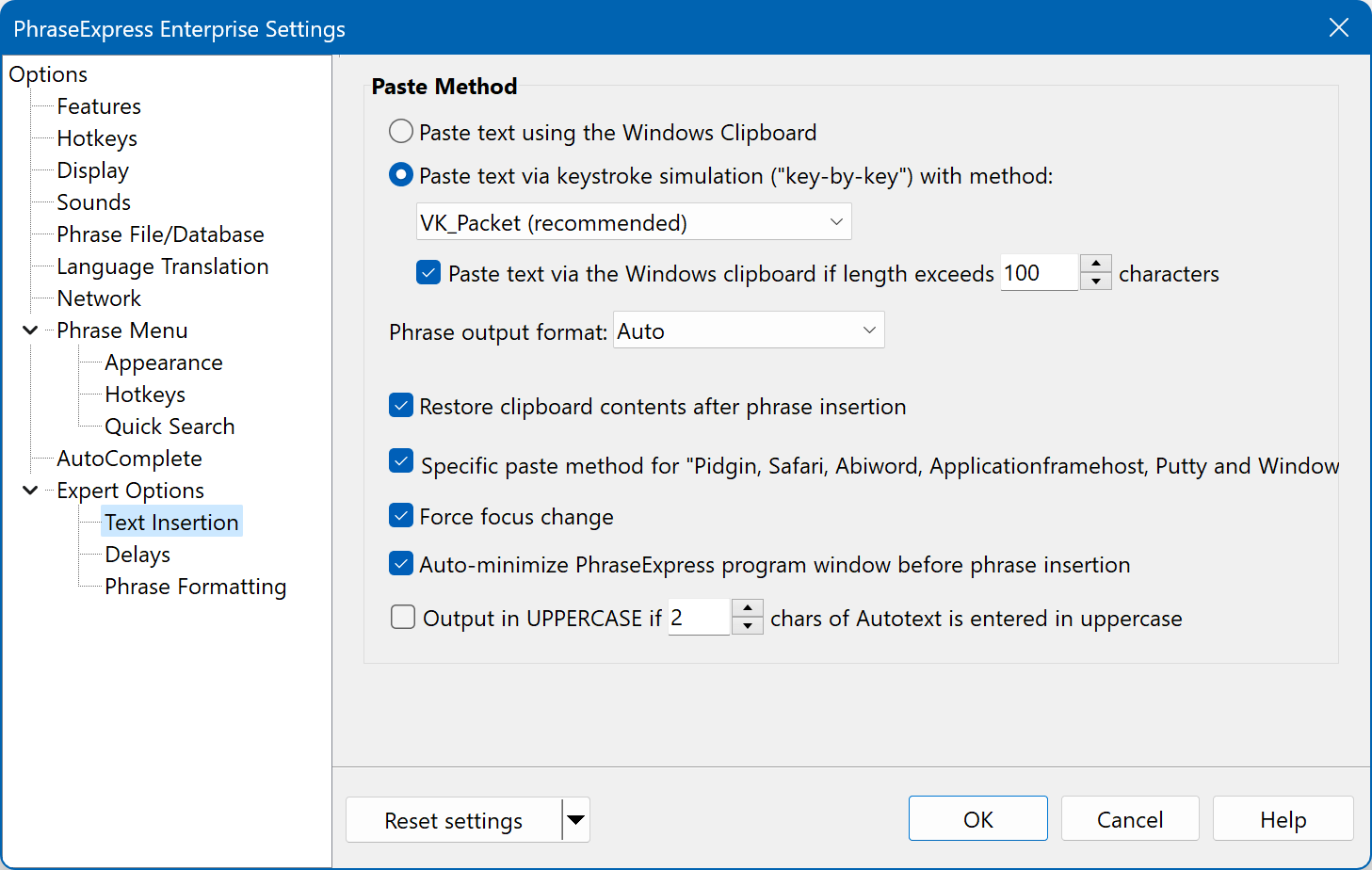Decrease uppercase chars count with down arrow
The image size is (1372, 870).
(748, 626)
